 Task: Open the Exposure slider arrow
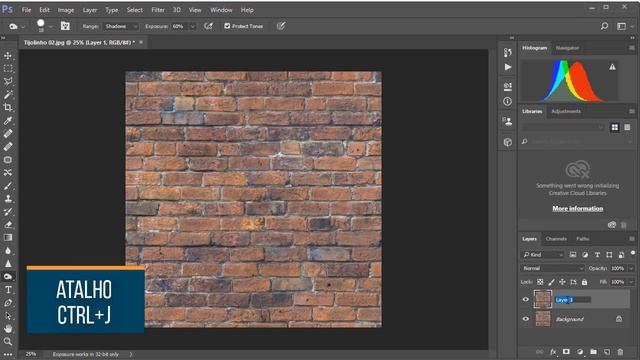(x=193, y=26)
